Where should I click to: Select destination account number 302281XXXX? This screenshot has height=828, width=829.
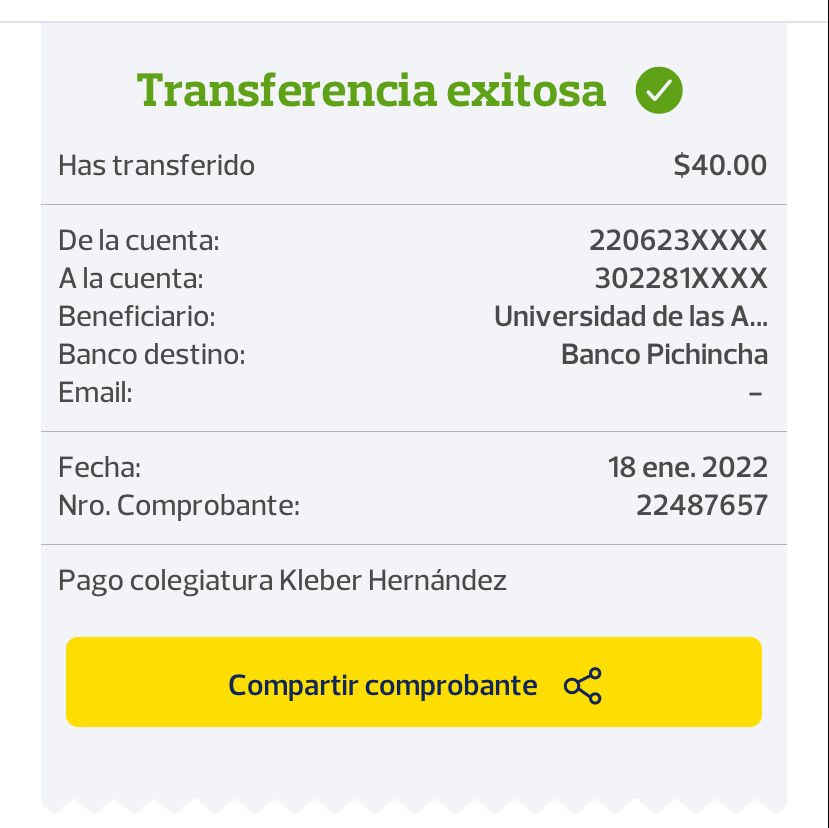tap(680, 278)
